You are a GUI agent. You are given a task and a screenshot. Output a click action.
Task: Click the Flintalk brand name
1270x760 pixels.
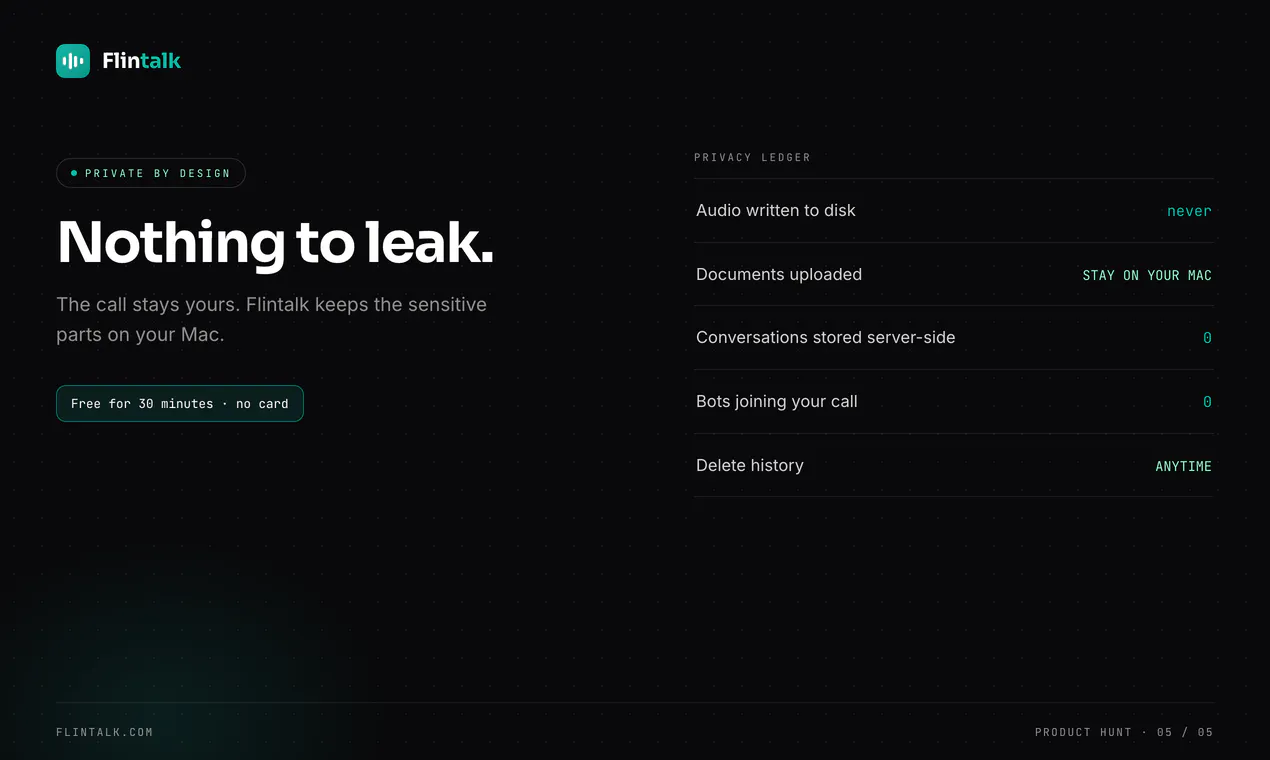point(141,61)
